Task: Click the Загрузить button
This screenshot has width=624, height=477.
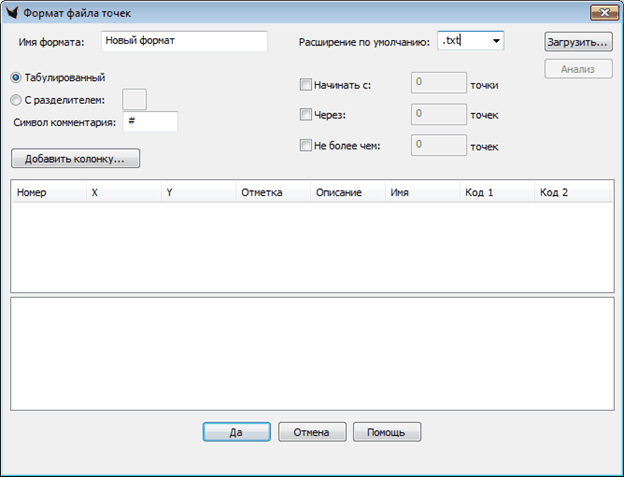Action: pos(577,43)
